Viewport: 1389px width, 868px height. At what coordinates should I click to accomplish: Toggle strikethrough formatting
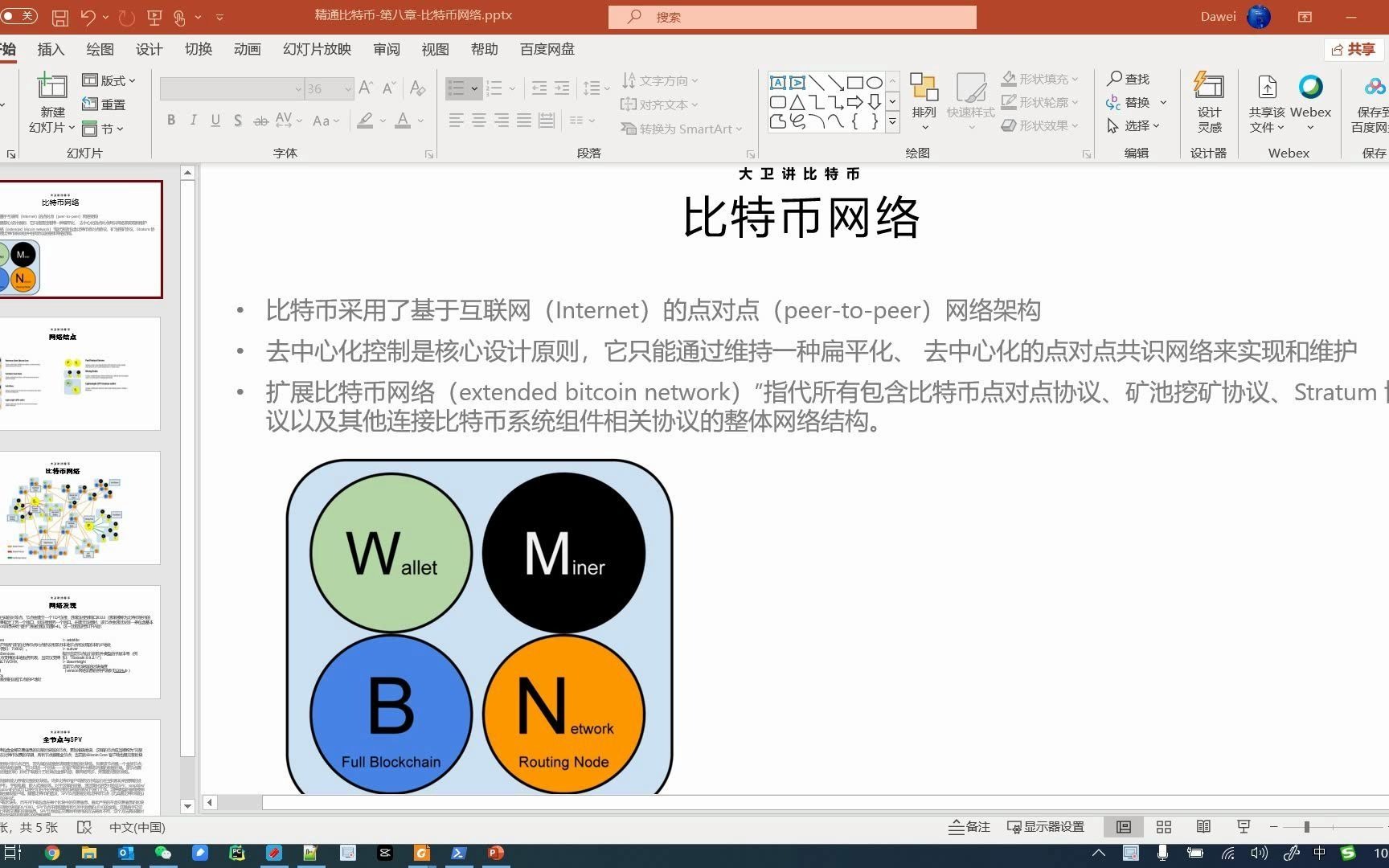click(x=260, y=121)
